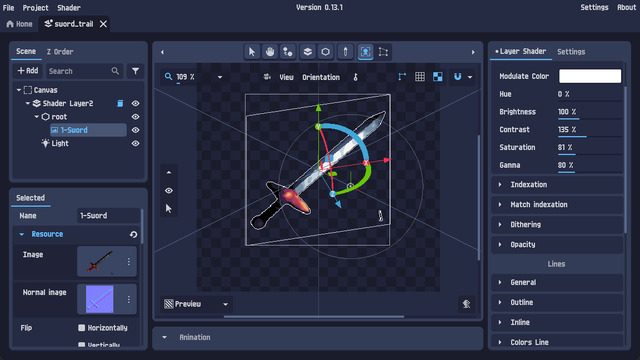Viewport: 640px width, 360px height.
Task: Switch to the Z Order tab
Action: click(60, 52)
